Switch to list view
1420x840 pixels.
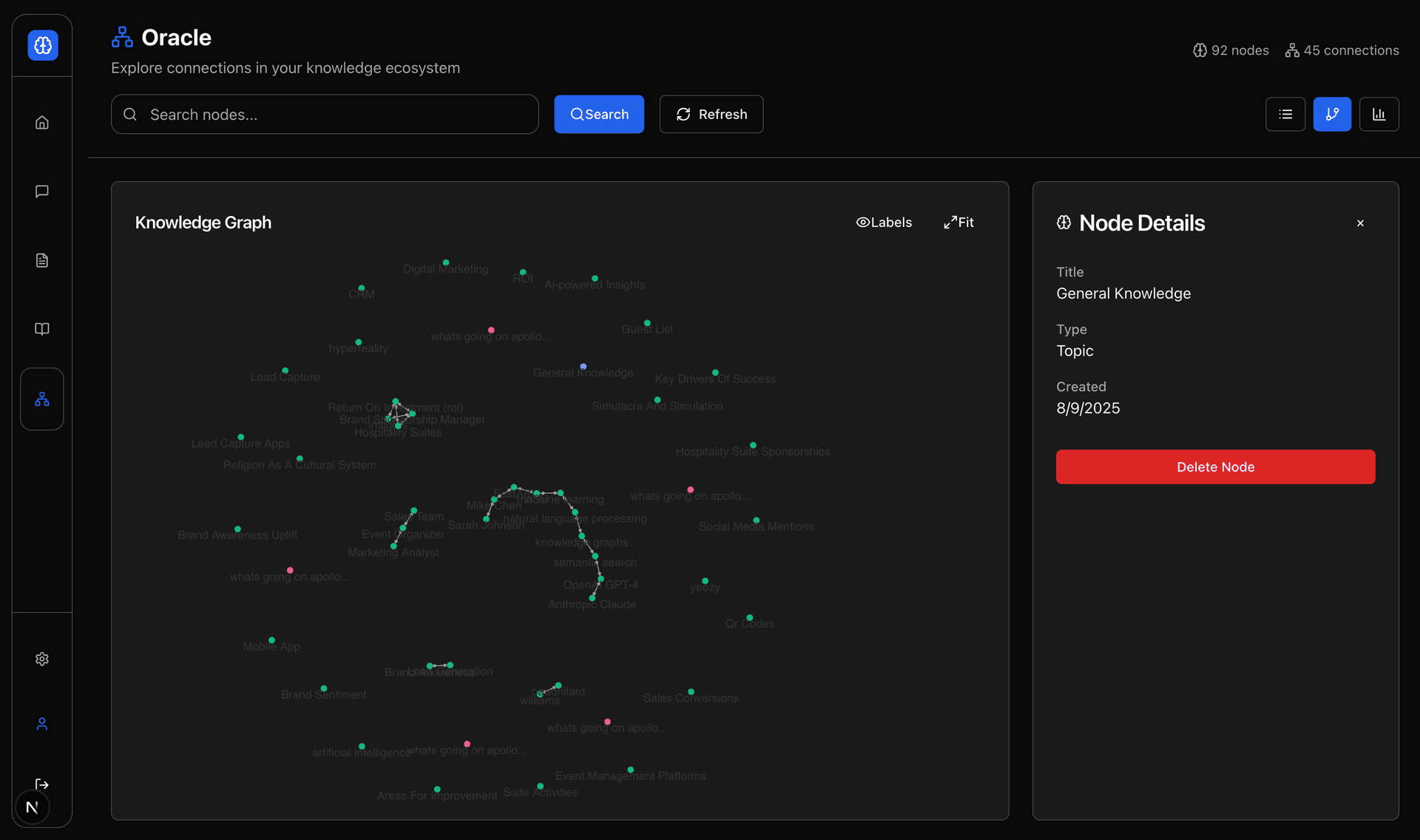click(x=1285, y=115)
